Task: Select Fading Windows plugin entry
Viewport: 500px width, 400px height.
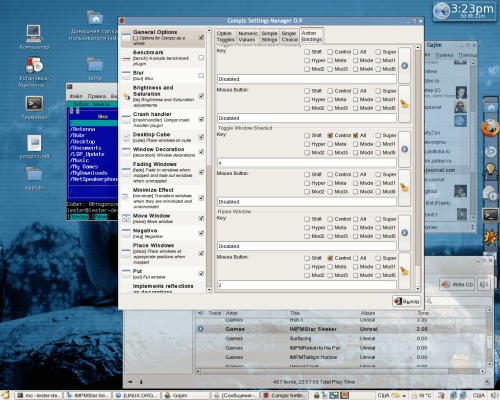Action: (163, 172)
